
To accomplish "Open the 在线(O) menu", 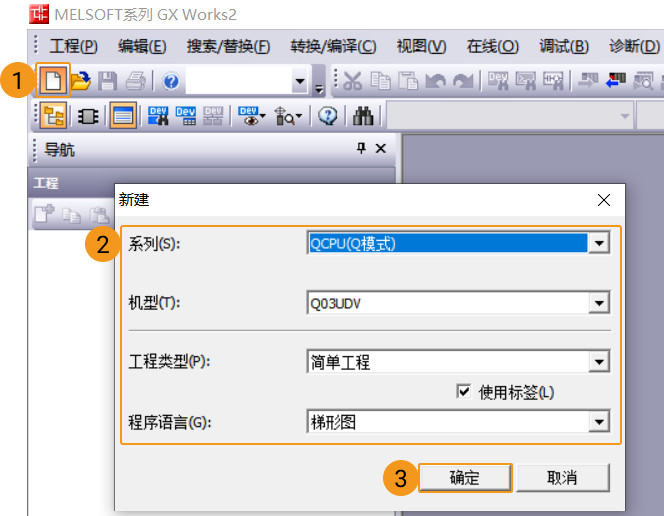I will click(x=492, y=46).
